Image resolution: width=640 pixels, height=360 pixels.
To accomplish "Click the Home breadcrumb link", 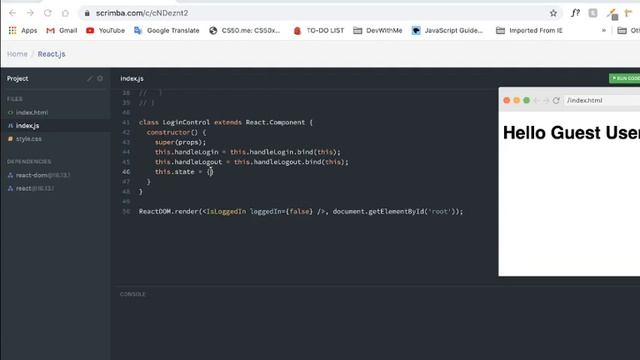I will click(x=17, y=54).
